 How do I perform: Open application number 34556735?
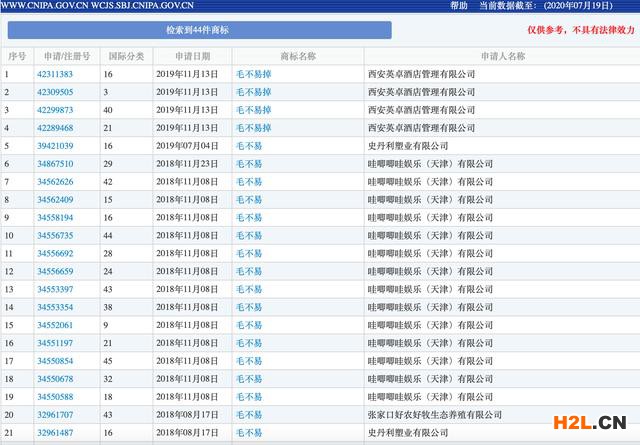click(x=55, y=235)
